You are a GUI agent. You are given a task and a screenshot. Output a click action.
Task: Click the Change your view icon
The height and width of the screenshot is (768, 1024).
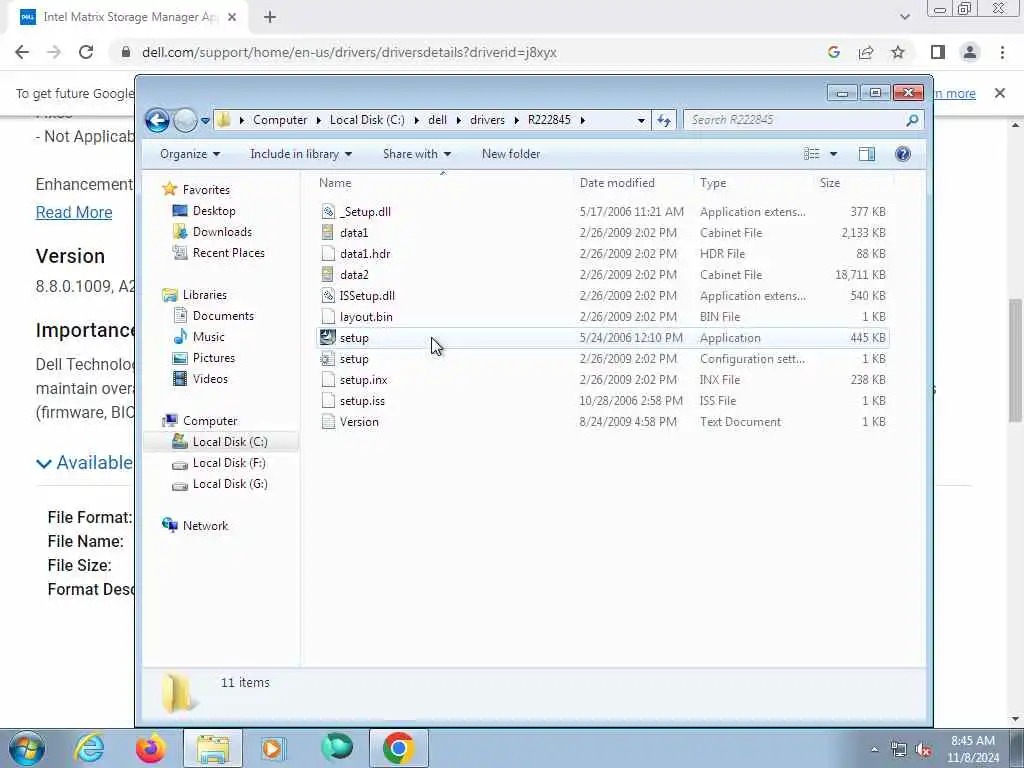[x=812, y=154]
